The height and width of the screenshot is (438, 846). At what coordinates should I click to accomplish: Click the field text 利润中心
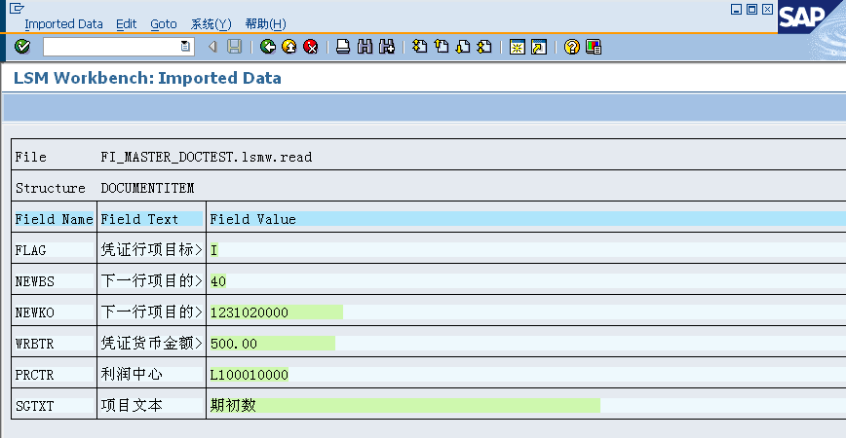[132, 374]
